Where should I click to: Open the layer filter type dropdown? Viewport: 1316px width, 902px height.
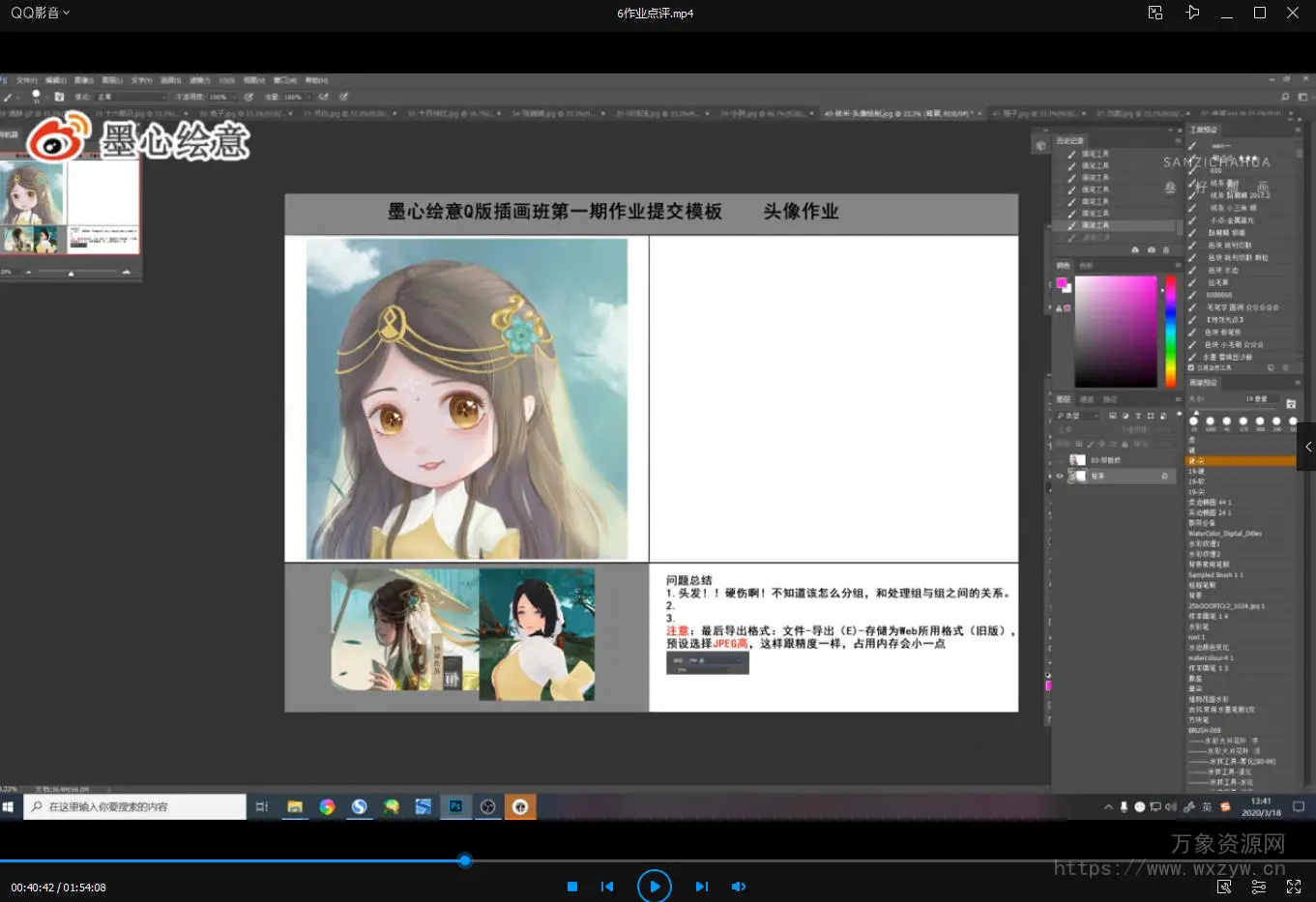(1078, 416)
